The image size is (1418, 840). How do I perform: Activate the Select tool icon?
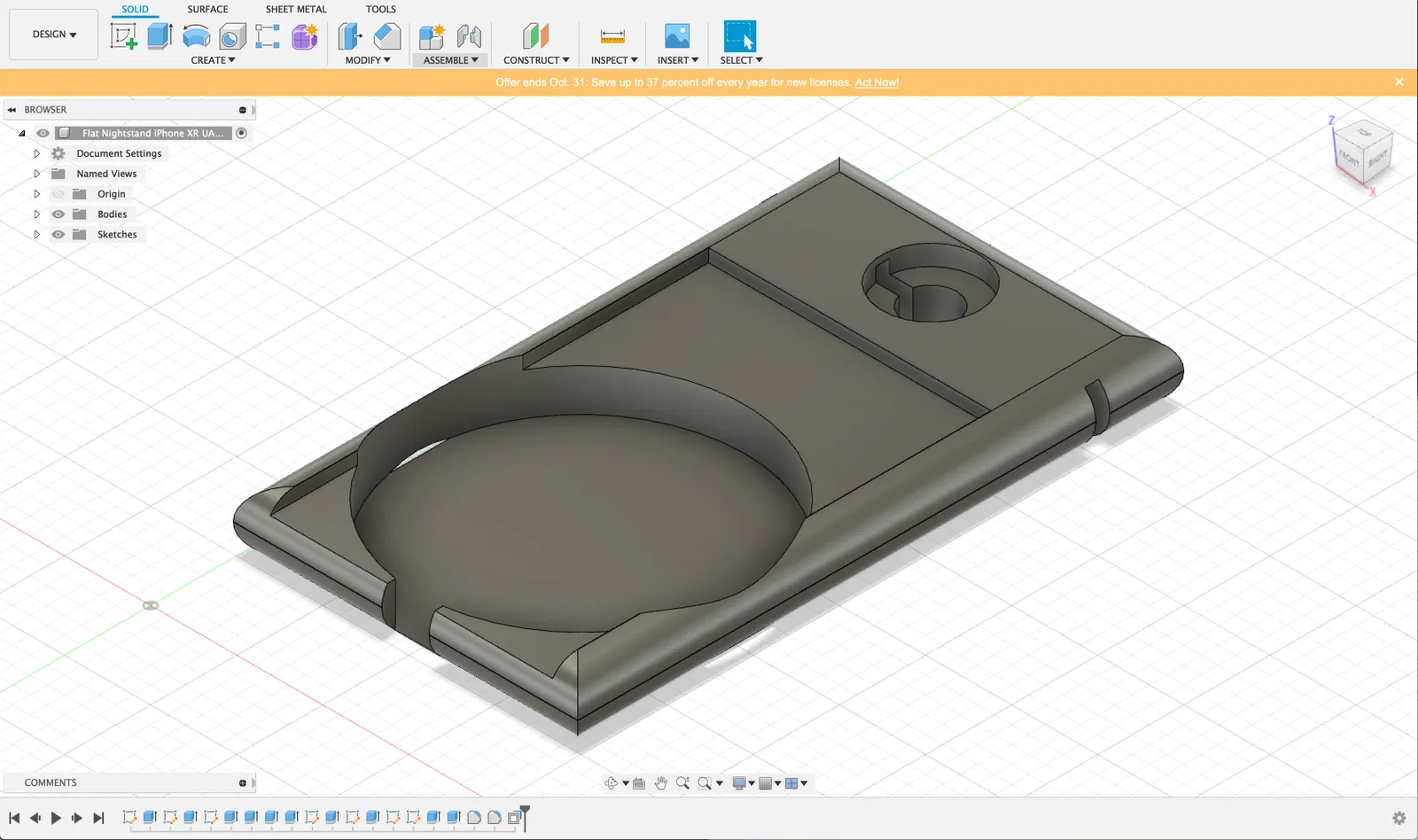coord(740,36)
